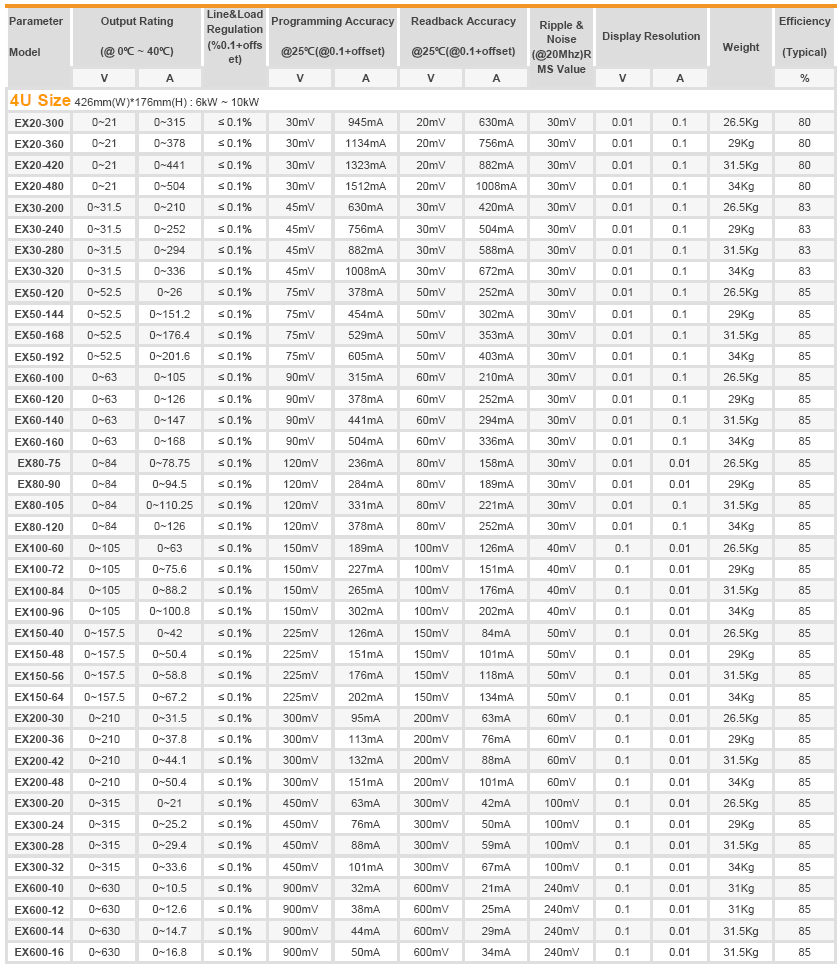Click 0~176.4 in EX50-168 row

[x=170, y=335]
